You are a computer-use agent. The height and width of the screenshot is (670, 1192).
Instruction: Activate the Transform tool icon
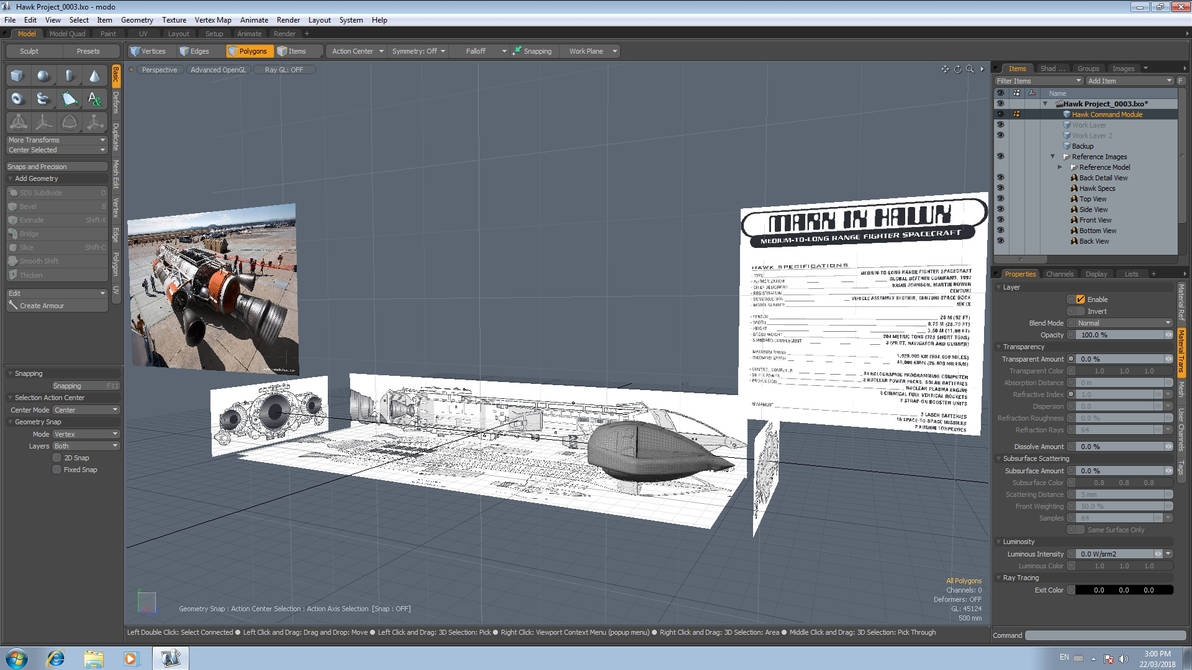click(x=17, y=122)
